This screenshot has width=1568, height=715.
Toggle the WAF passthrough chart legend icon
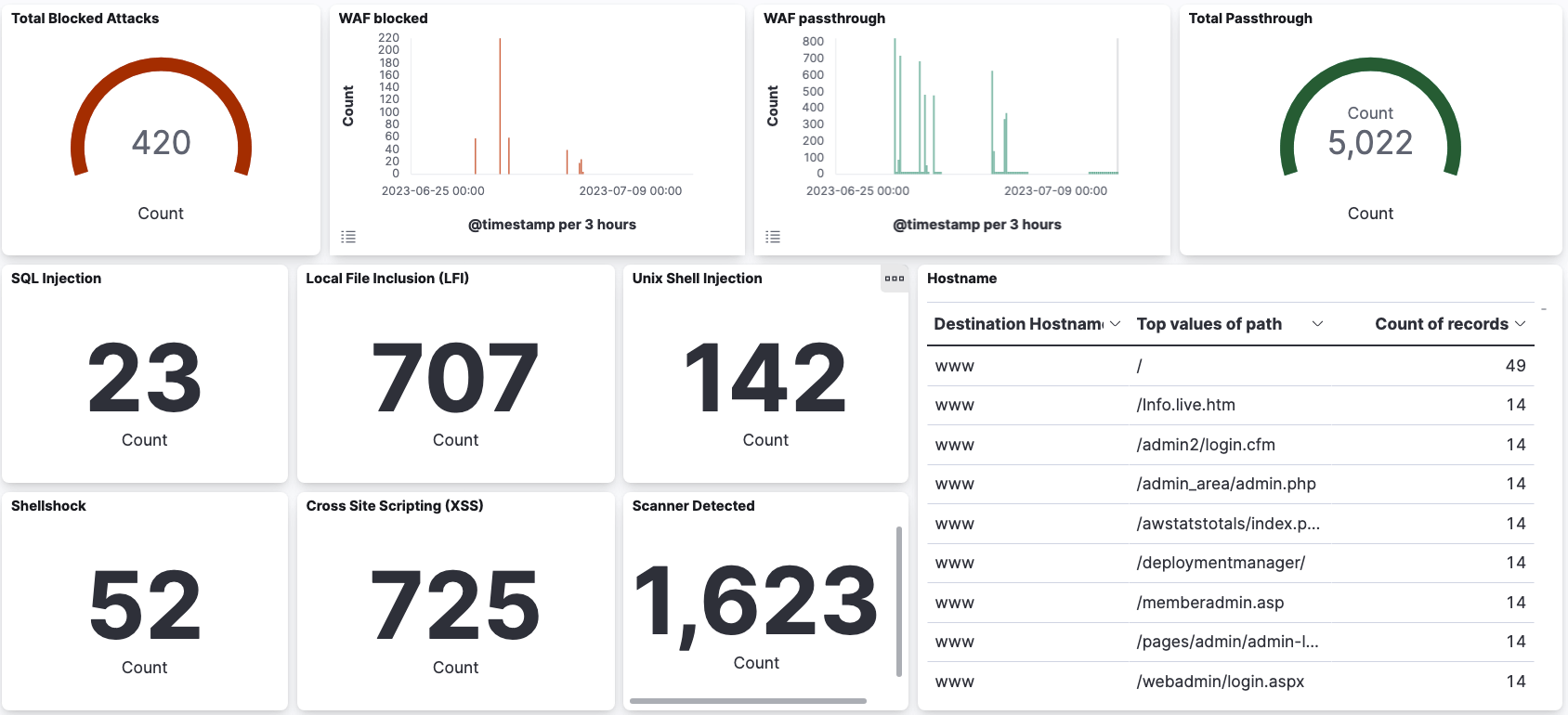[x=773, y=237]
